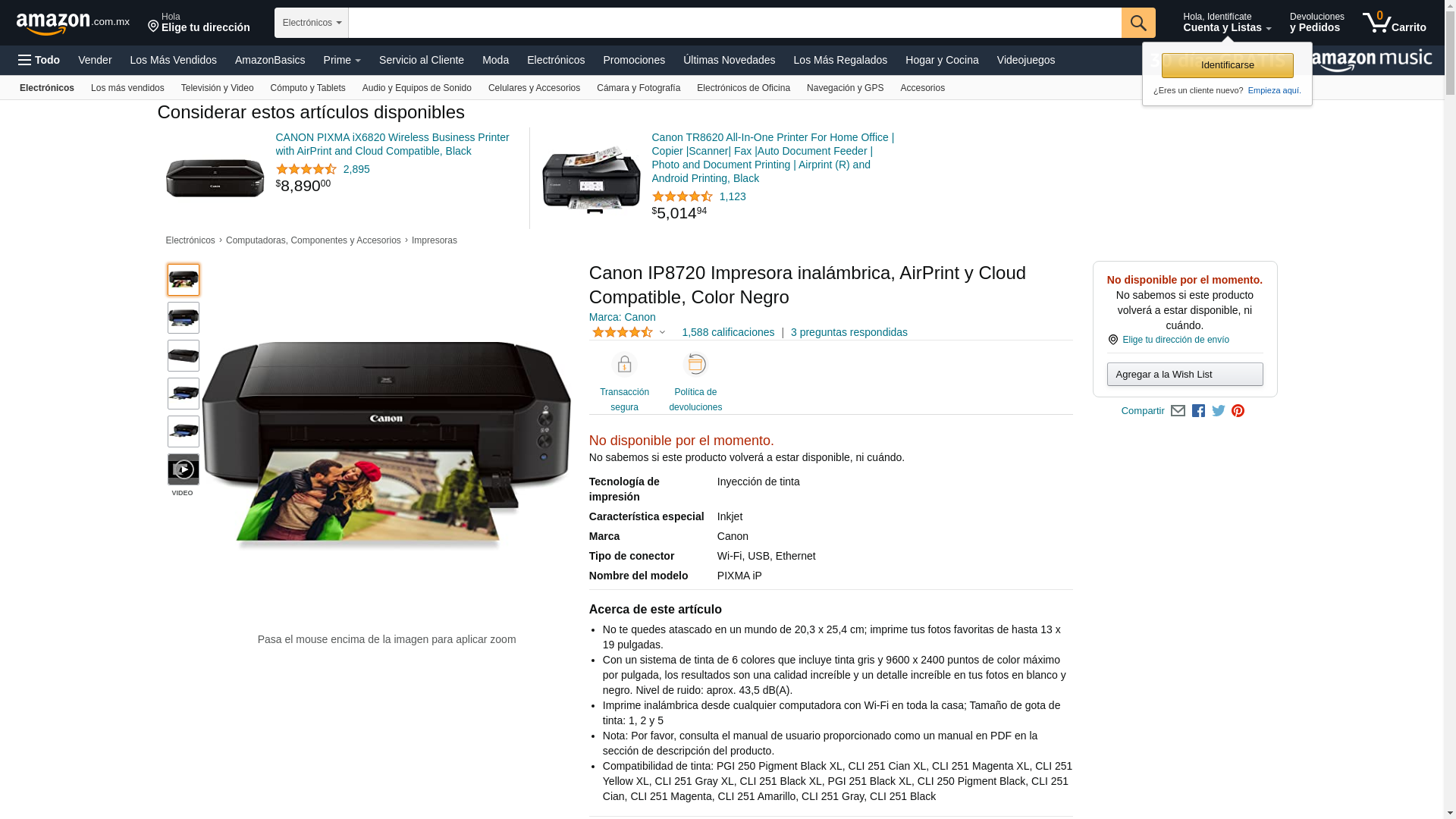Focus the main search input field
The image size is (1456, 819).
(x=735, y=23)
